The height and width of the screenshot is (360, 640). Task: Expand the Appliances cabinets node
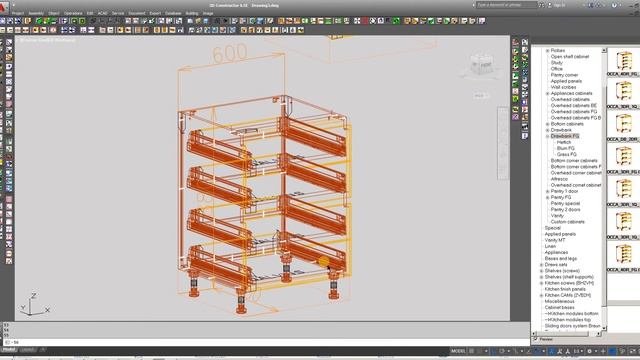(548, 93)
